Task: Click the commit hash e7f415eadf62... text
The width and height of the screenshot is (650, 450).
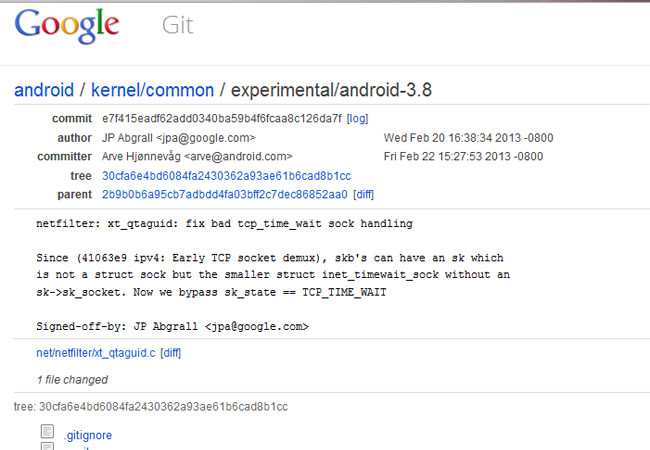Action: [x=222, y=119]
